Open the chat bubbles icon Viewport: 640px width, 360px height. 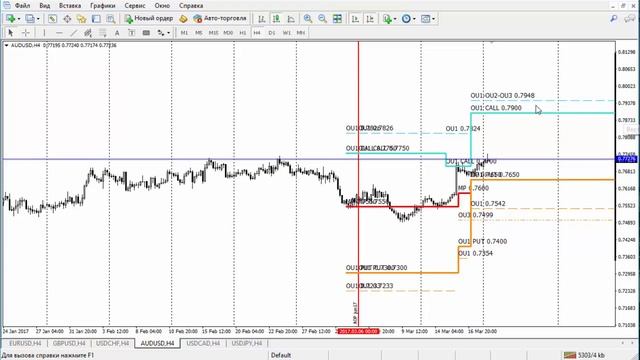(x=629, y=18)
